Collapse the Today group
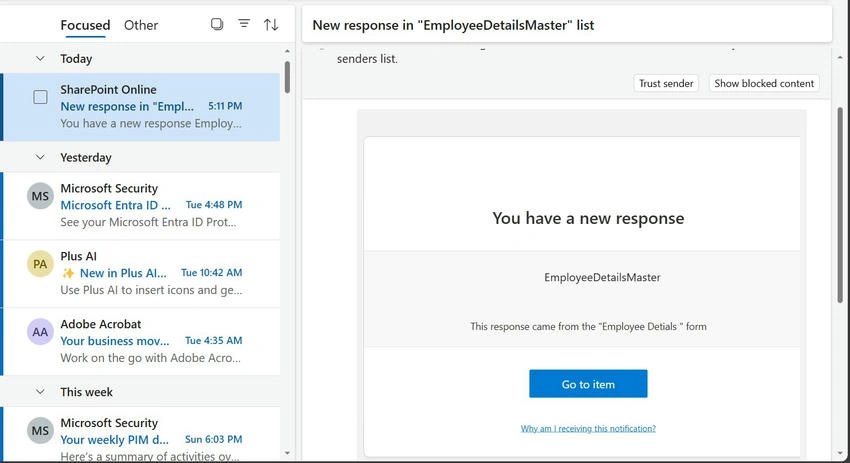The image size is (850, 463). [40, 59]
